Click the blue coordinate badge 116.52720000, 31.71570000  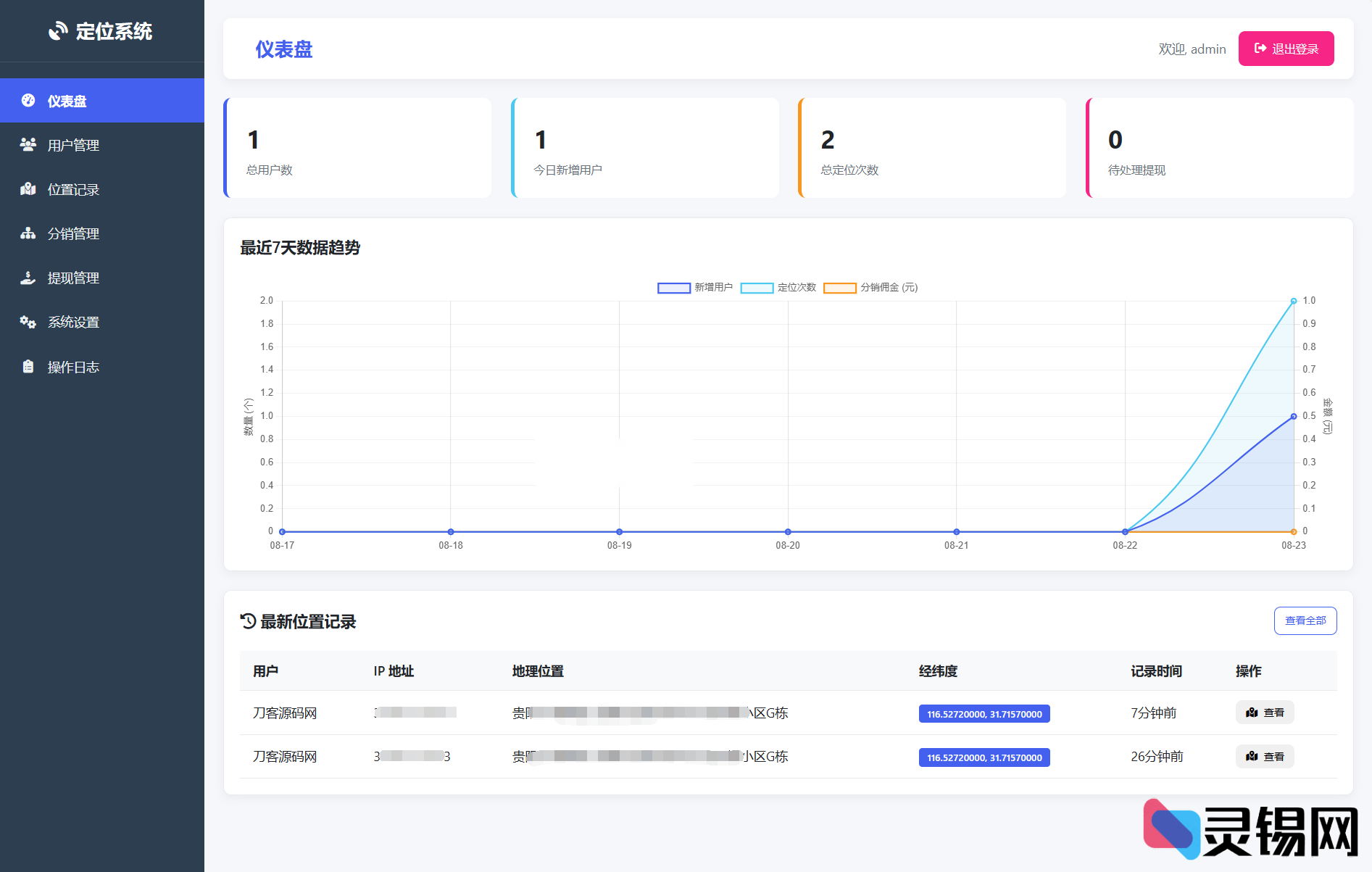pos(984,713)
